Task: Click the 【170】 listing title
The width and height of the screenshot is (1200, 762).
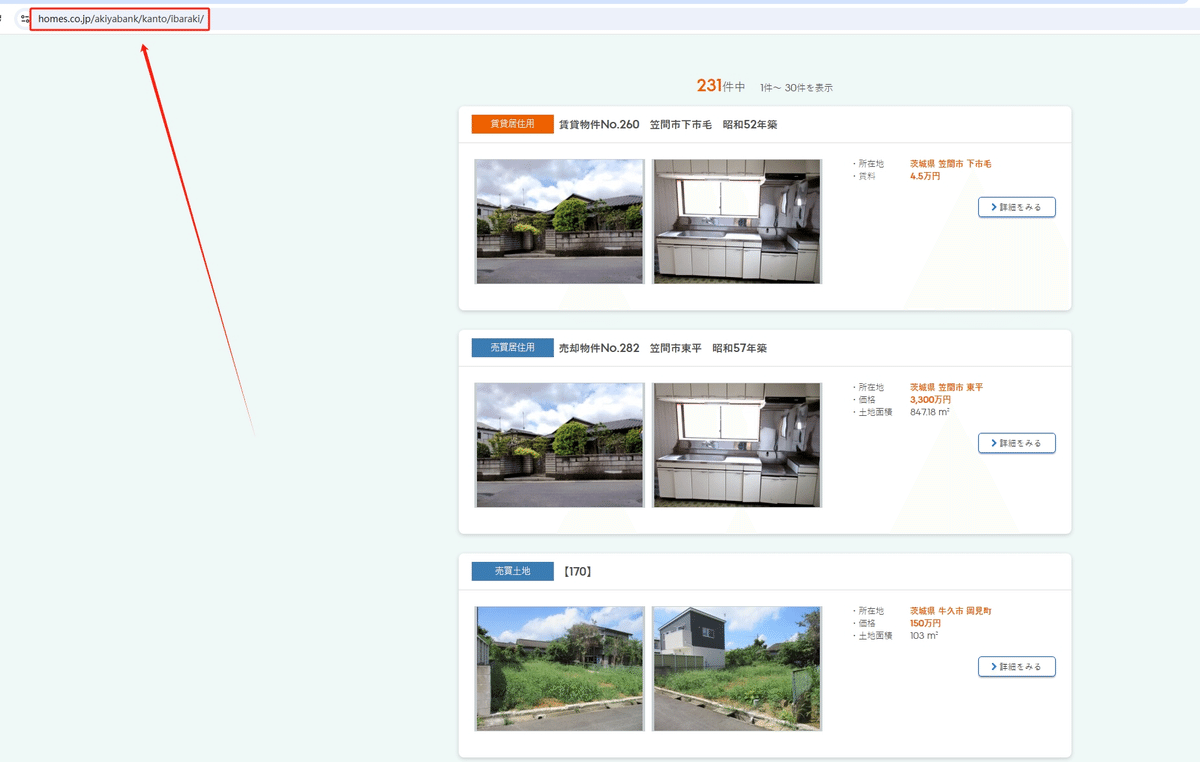Action: click(x=576, y=572)
